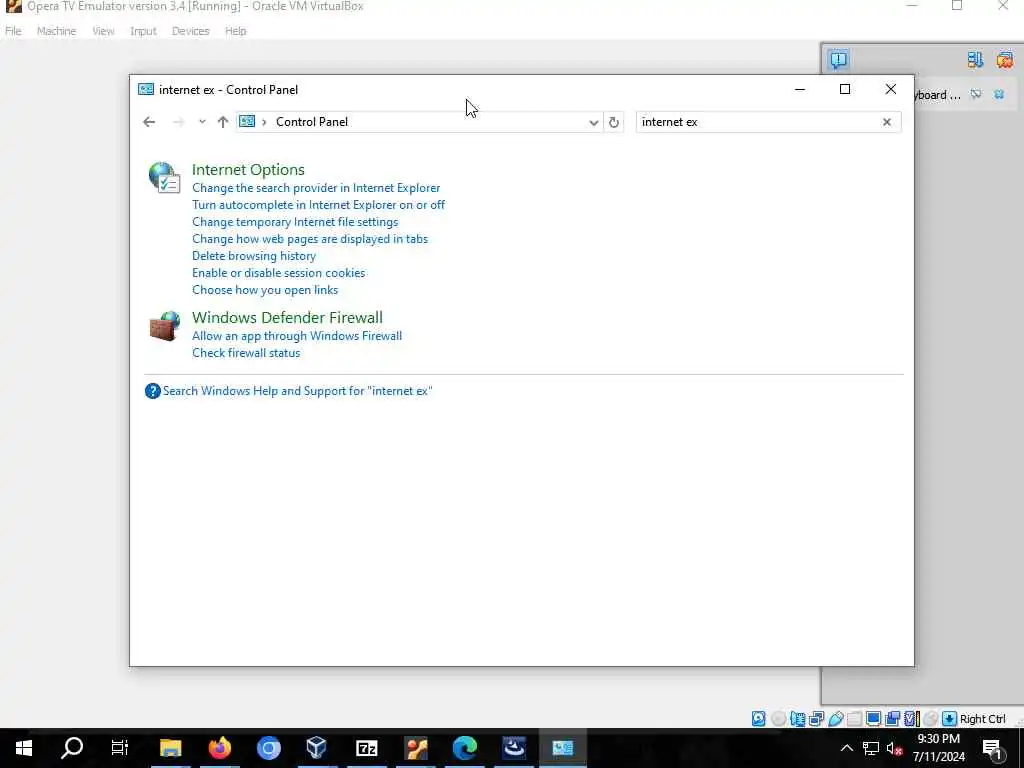Click the muted volume tray icon
The image size is (1024, 768).
click(895, 748)
